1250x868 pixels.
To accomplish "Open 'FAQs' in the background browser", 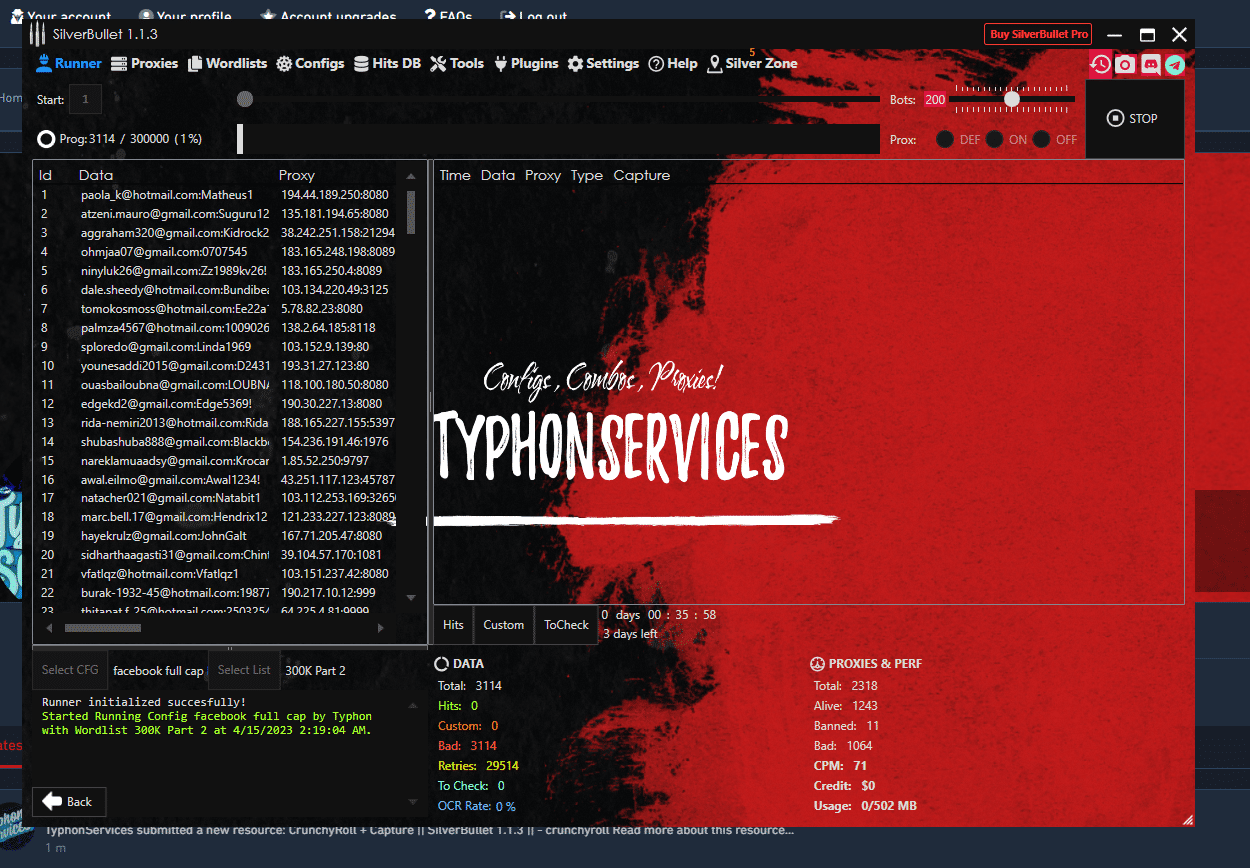I will 446,17.
